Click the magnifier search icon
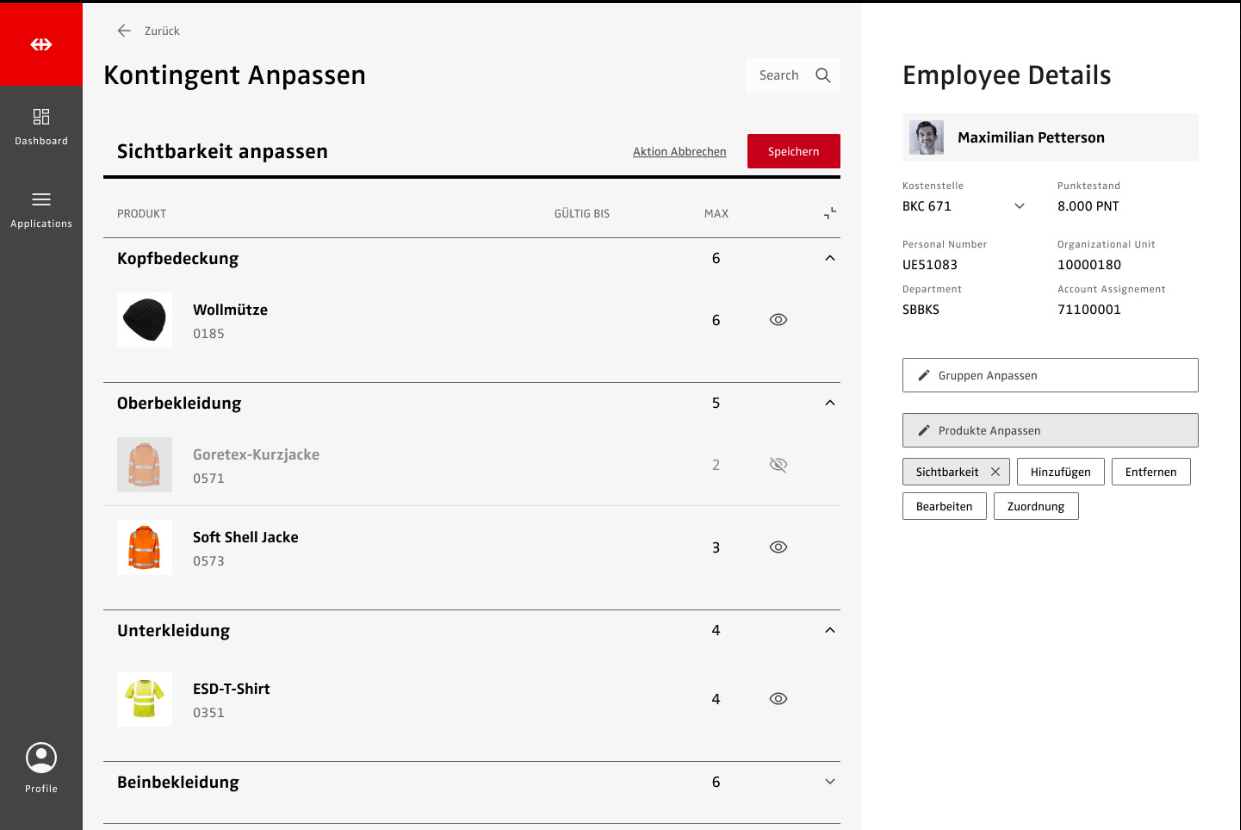The height and width of the screenshot is (830, 1241). 823,75
